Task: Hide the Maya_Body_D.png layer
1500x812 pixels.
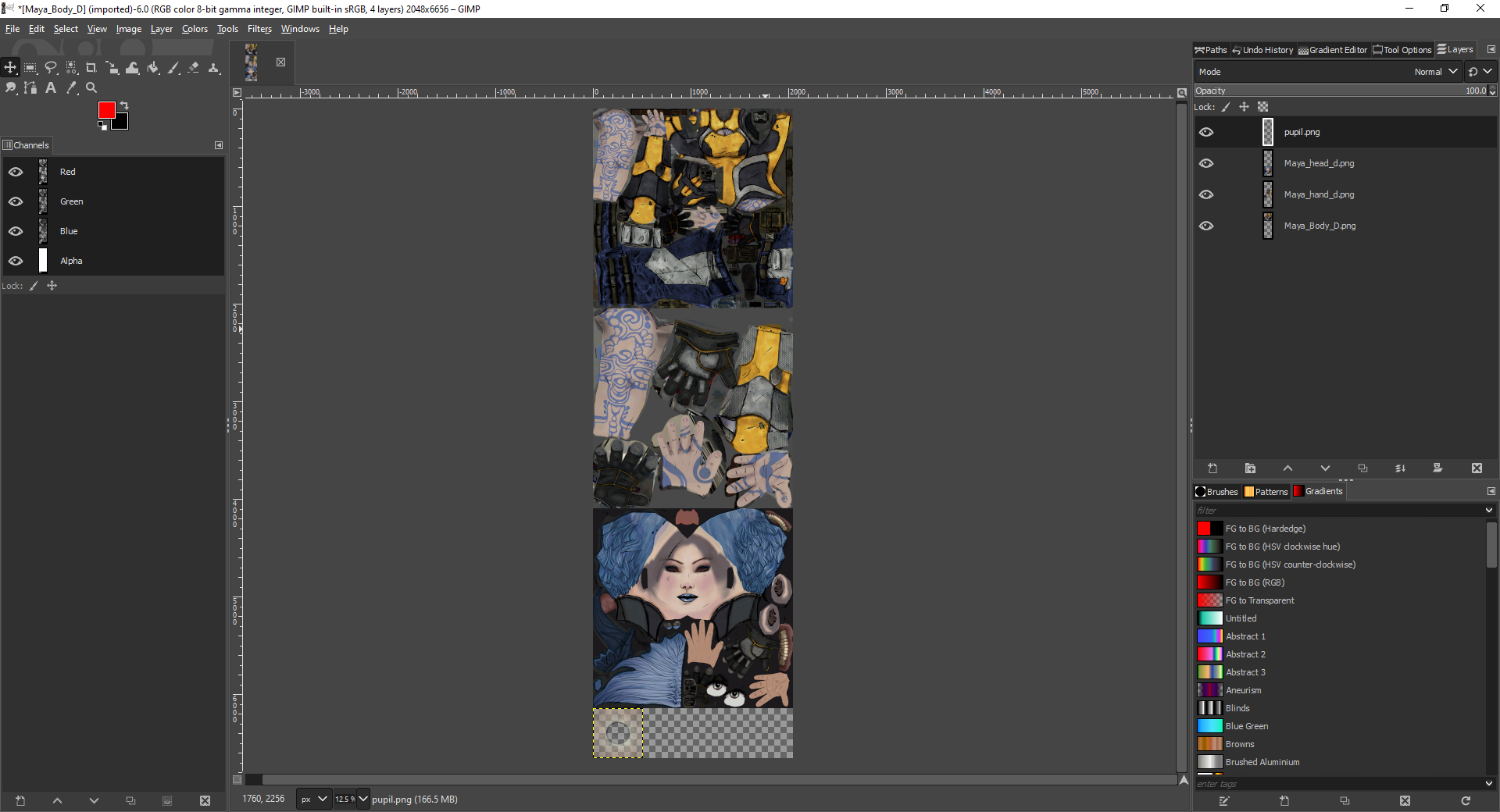Action: coord(1206,226)
